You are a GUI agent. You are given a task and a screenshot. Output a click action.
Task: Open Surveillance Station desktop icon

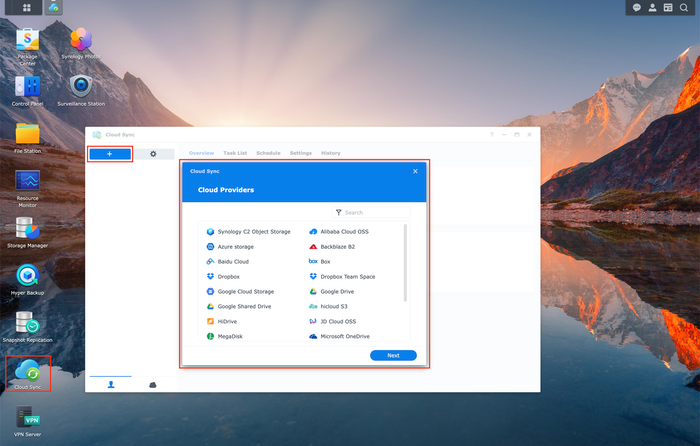pos(81,87)
